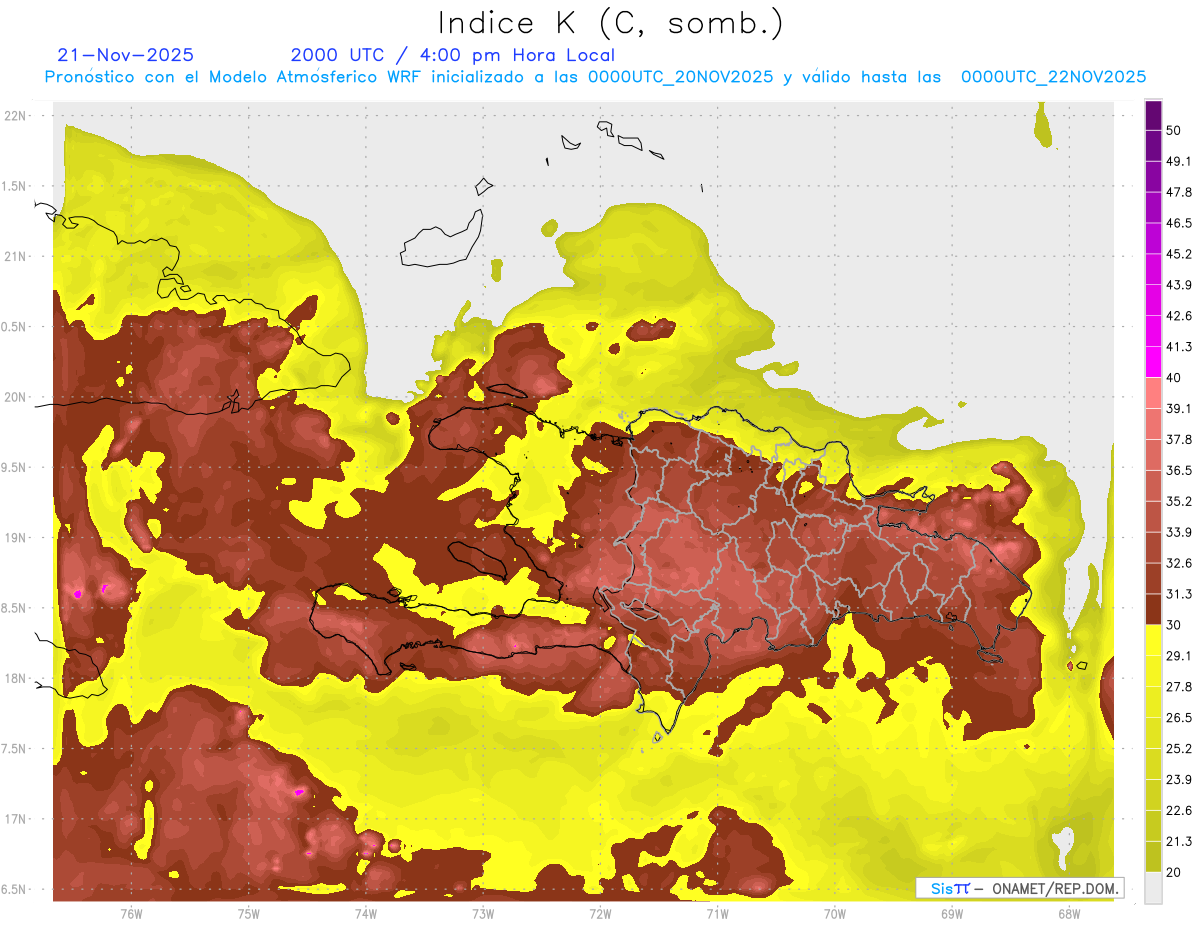This screenshot has width=1200, height=927.
Task: Click the colorbar value '50'
Action: 1174,131
